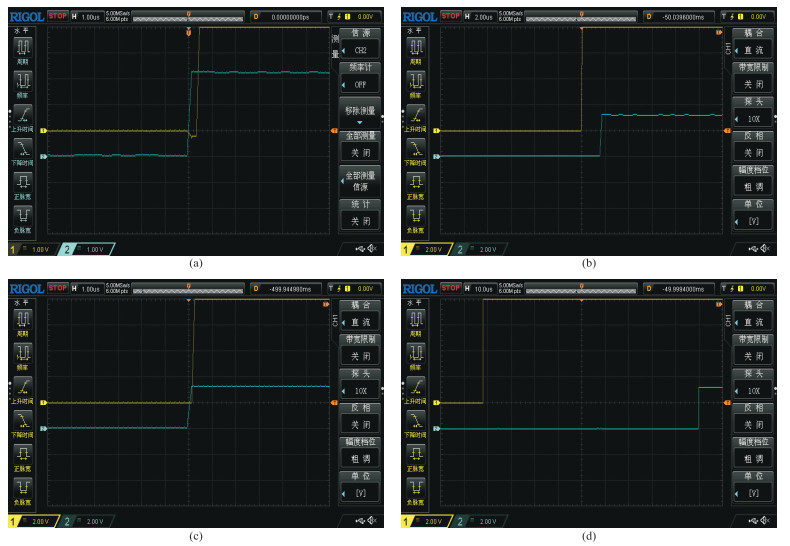Viewport: 790px width, 546px height.
Task: Toggle bandwidth limit (带宽限制) in panel (b)
Action: [751, 80]
